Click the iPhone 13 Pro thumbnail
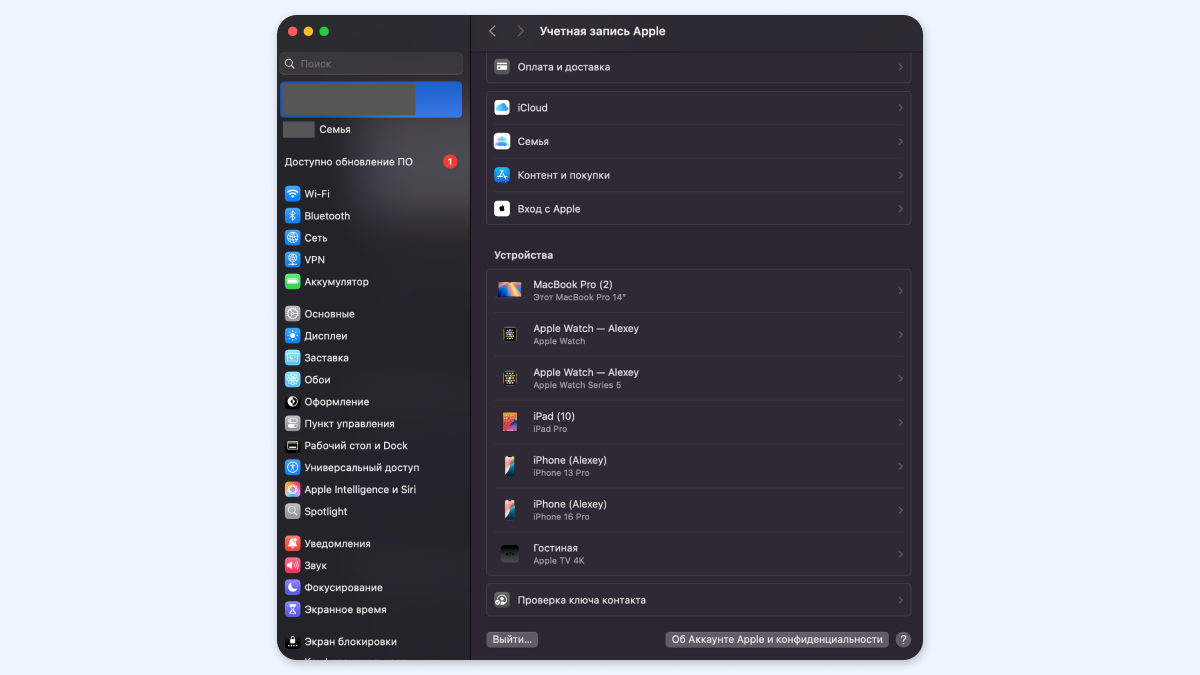1200x675 pixels. click(x=510, y=466)
